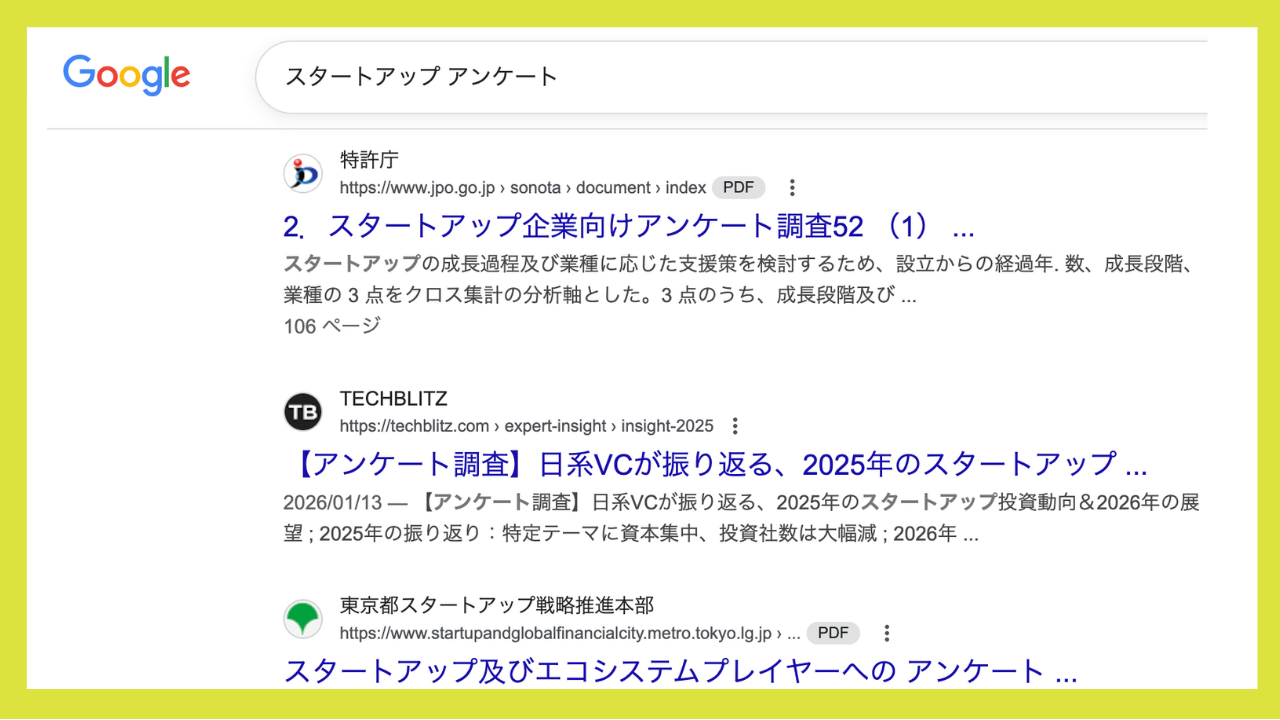Open three-dot menu for 東京都スタートアップ戦略推進本部 result
This screenshot has height=720, width=1280.
click(886, 633)
